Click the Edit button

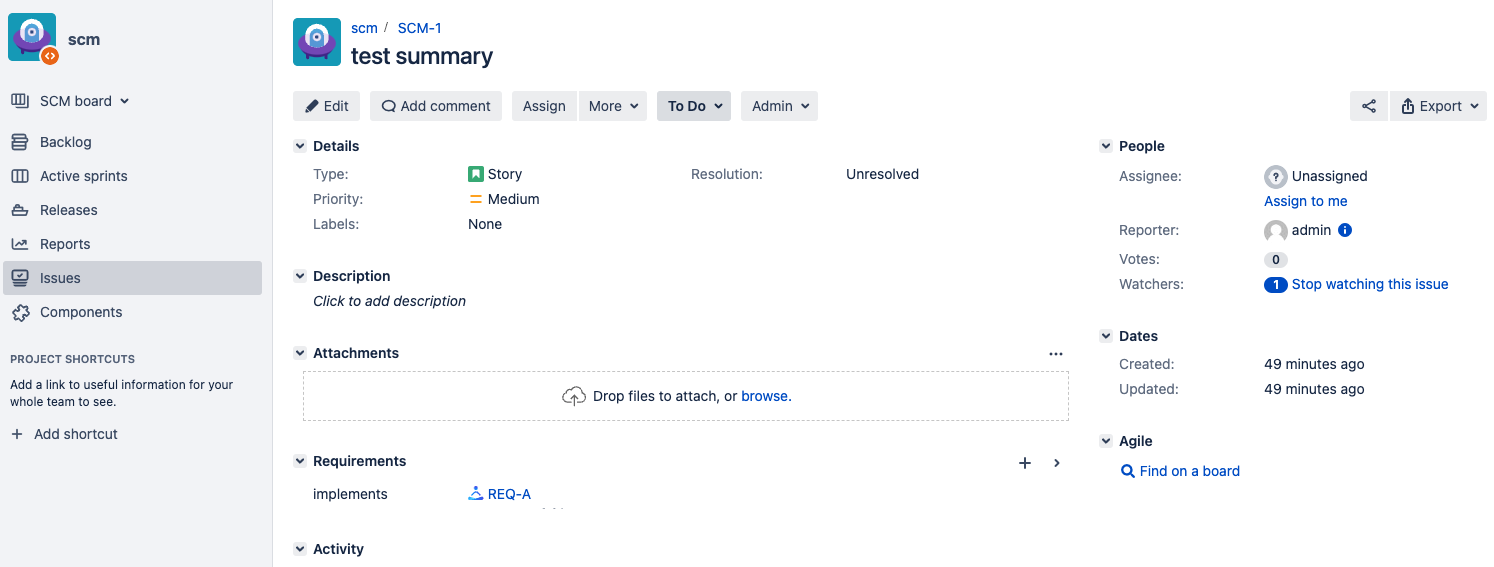click(x=326, y=106)
